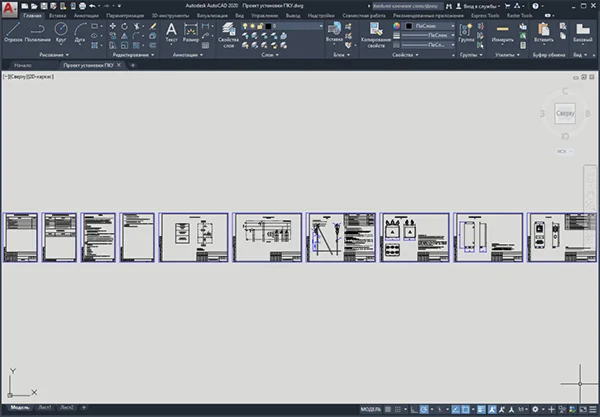This screenshot has width=600, height=417.
Task: Click the Customization menu icon in status bar
Action: tap(593, 409)
